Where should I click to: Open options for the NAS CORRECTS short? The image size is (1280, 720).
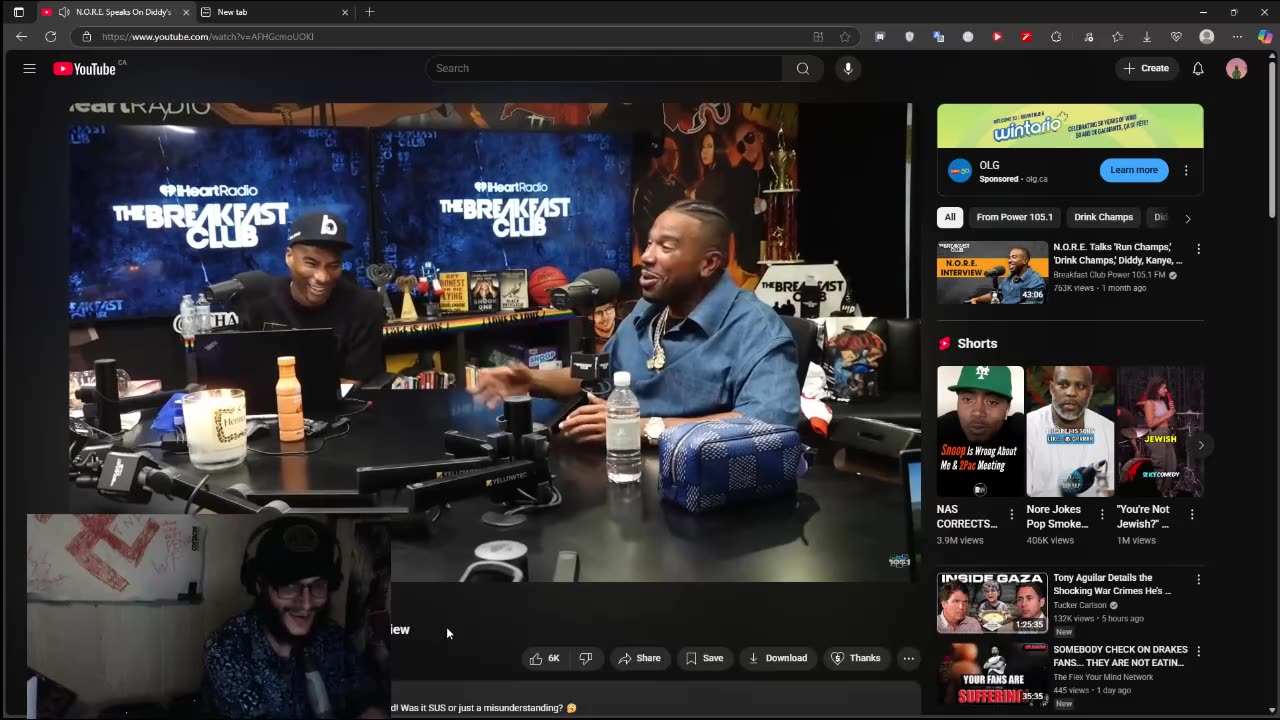click(x=1012, y=515)
